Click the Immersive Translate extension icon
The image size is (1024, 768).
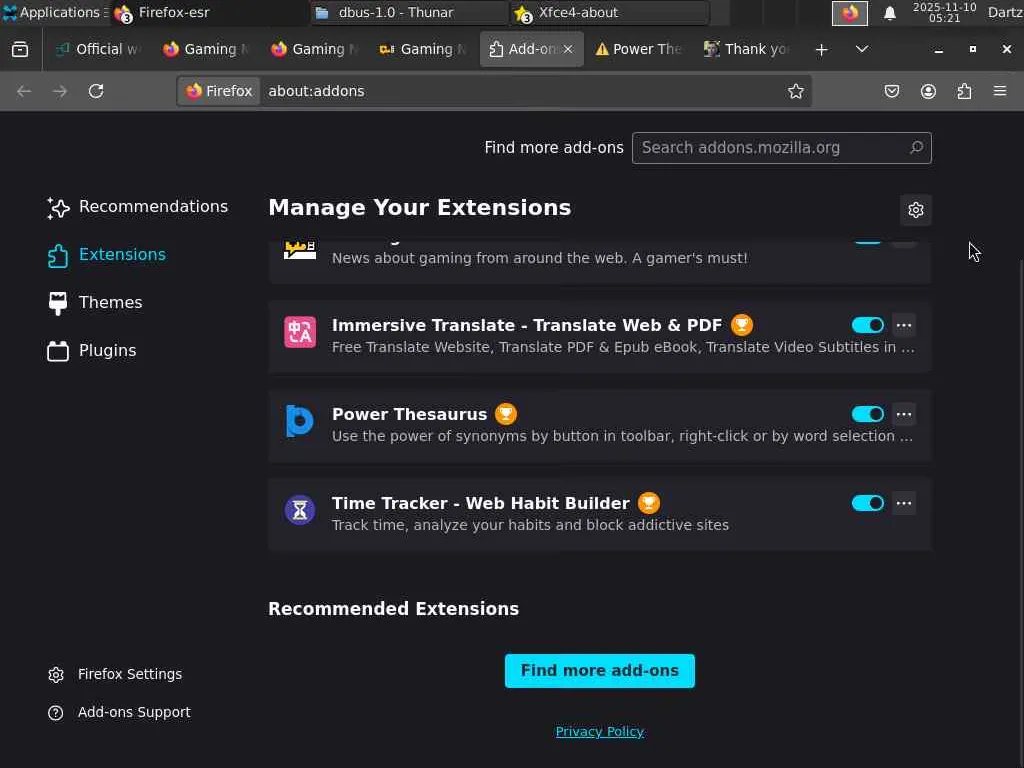coord(300,332)
